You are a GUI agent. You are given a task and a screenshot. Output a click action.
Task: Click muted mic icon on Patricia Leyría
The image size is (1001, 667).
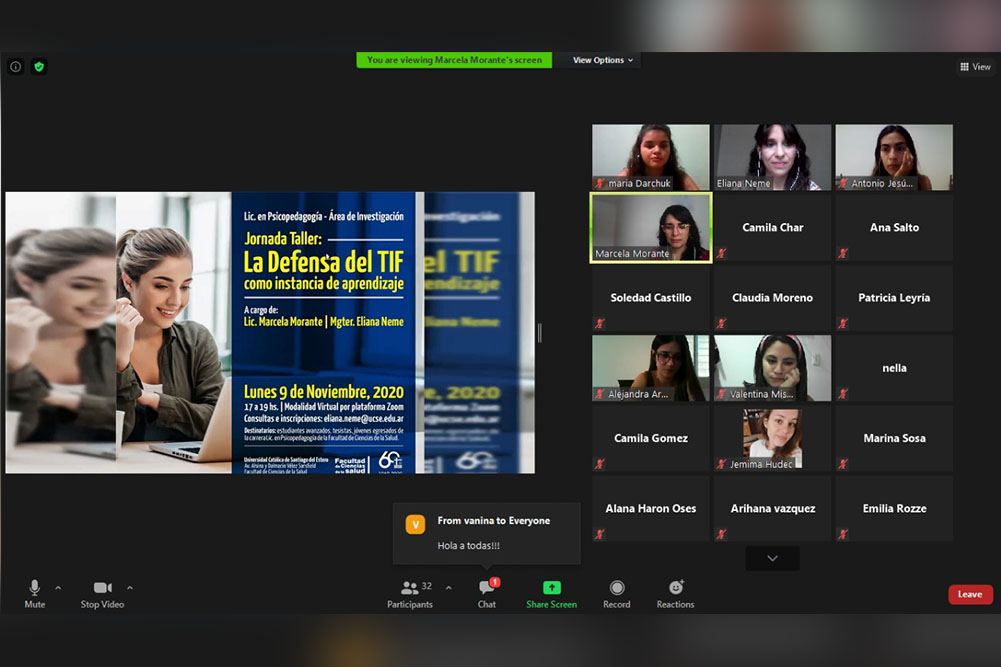click(843, 324)
